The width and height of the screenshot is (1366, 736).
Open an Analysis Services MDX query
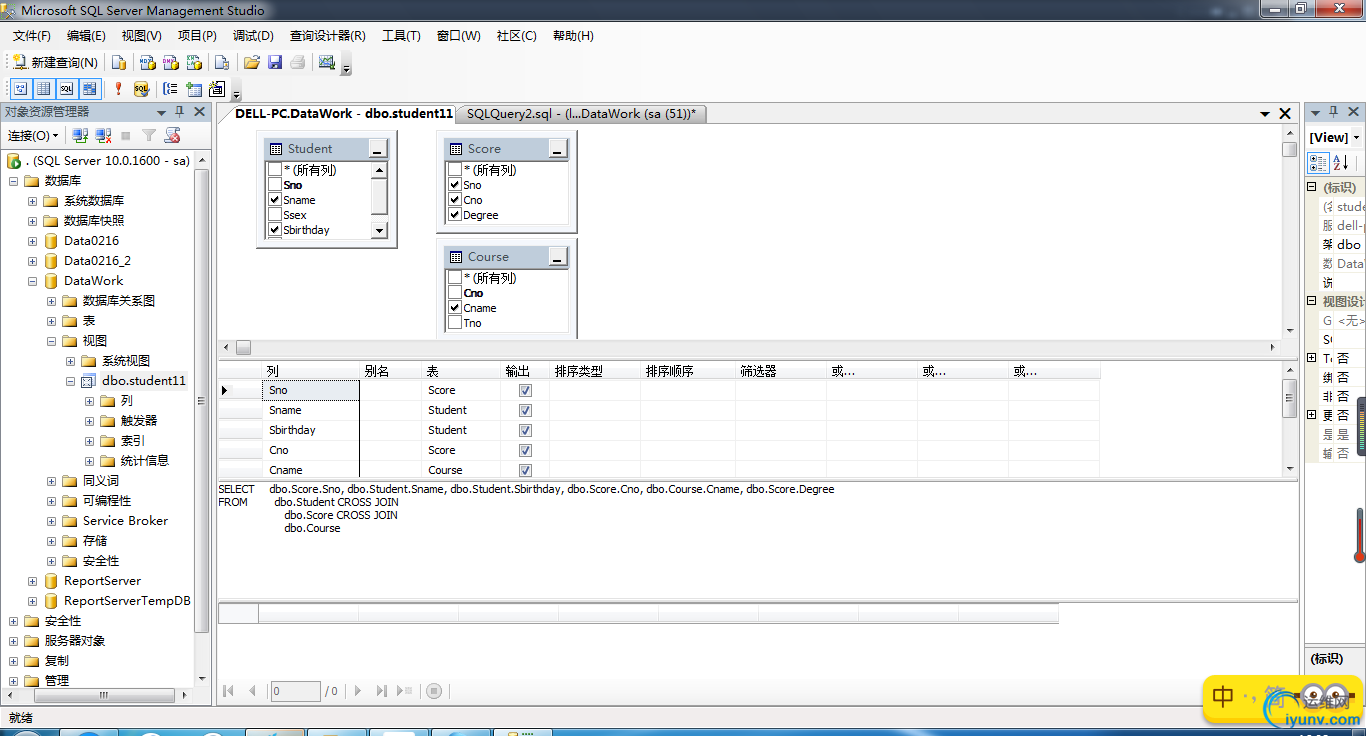click(x=147, y=63)
